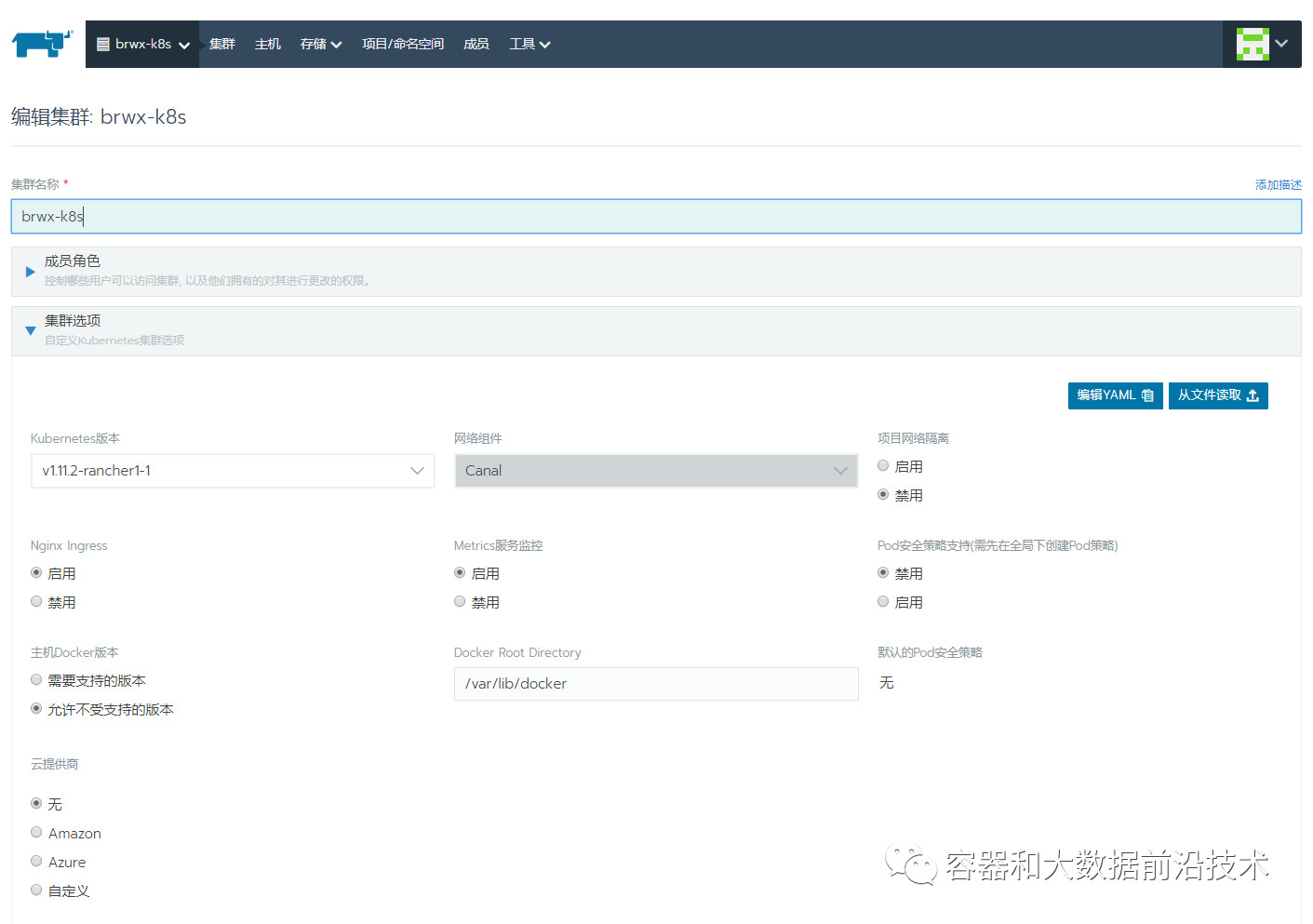Select Amazon as cloud provider

tap(36, 833)
